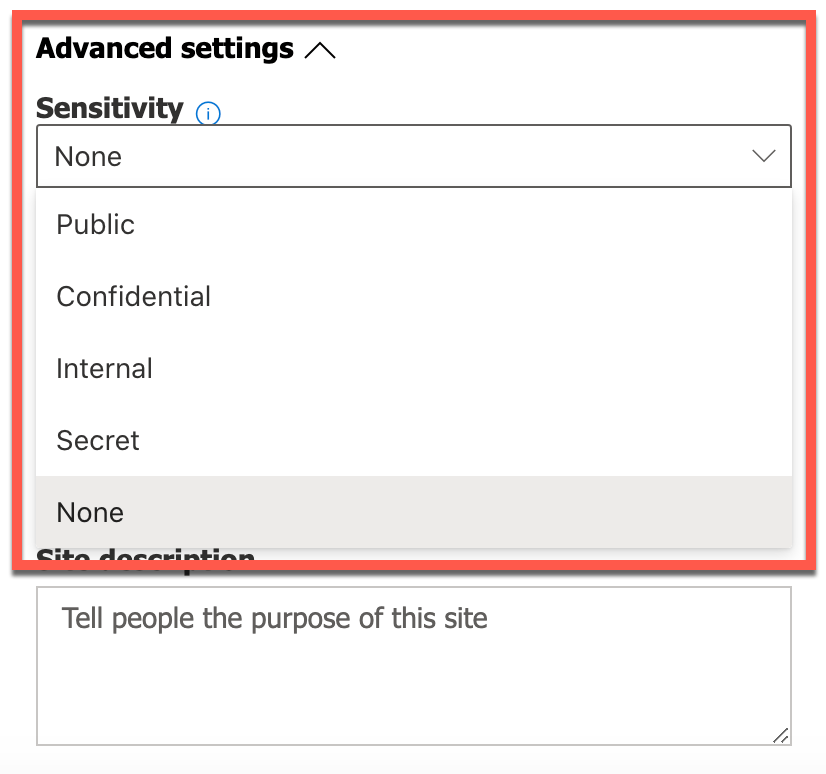Image resolution: width=826 pixels, height=774 pixels.
Task: Click the Advanced settings heading text
Action: click(162, 48)
